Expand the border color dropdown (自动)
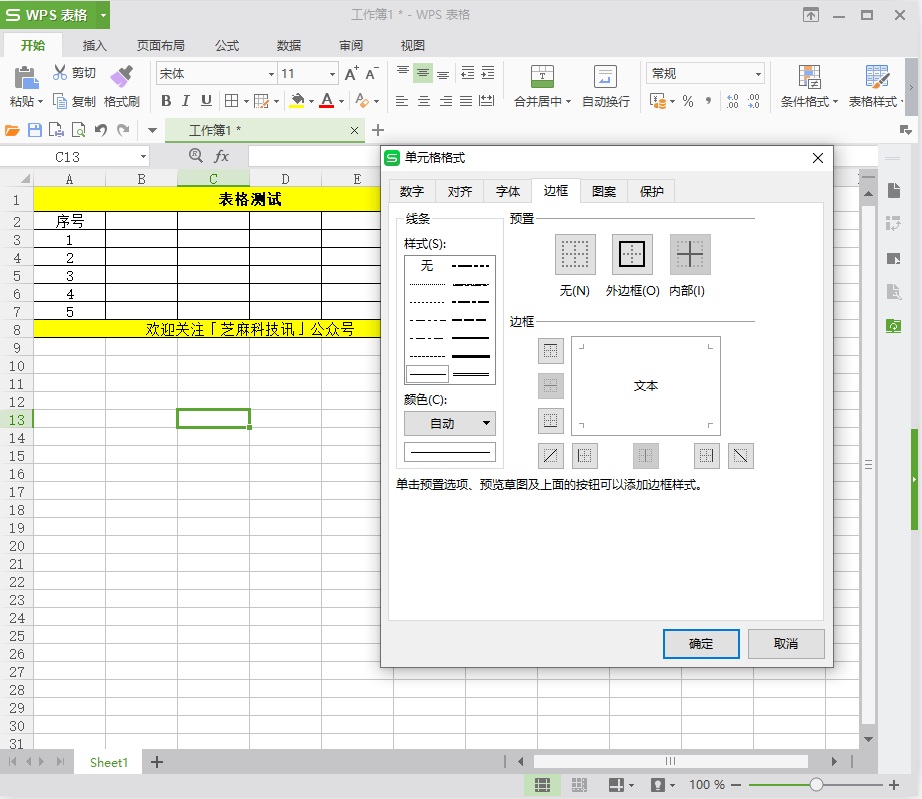 [486, 423]
